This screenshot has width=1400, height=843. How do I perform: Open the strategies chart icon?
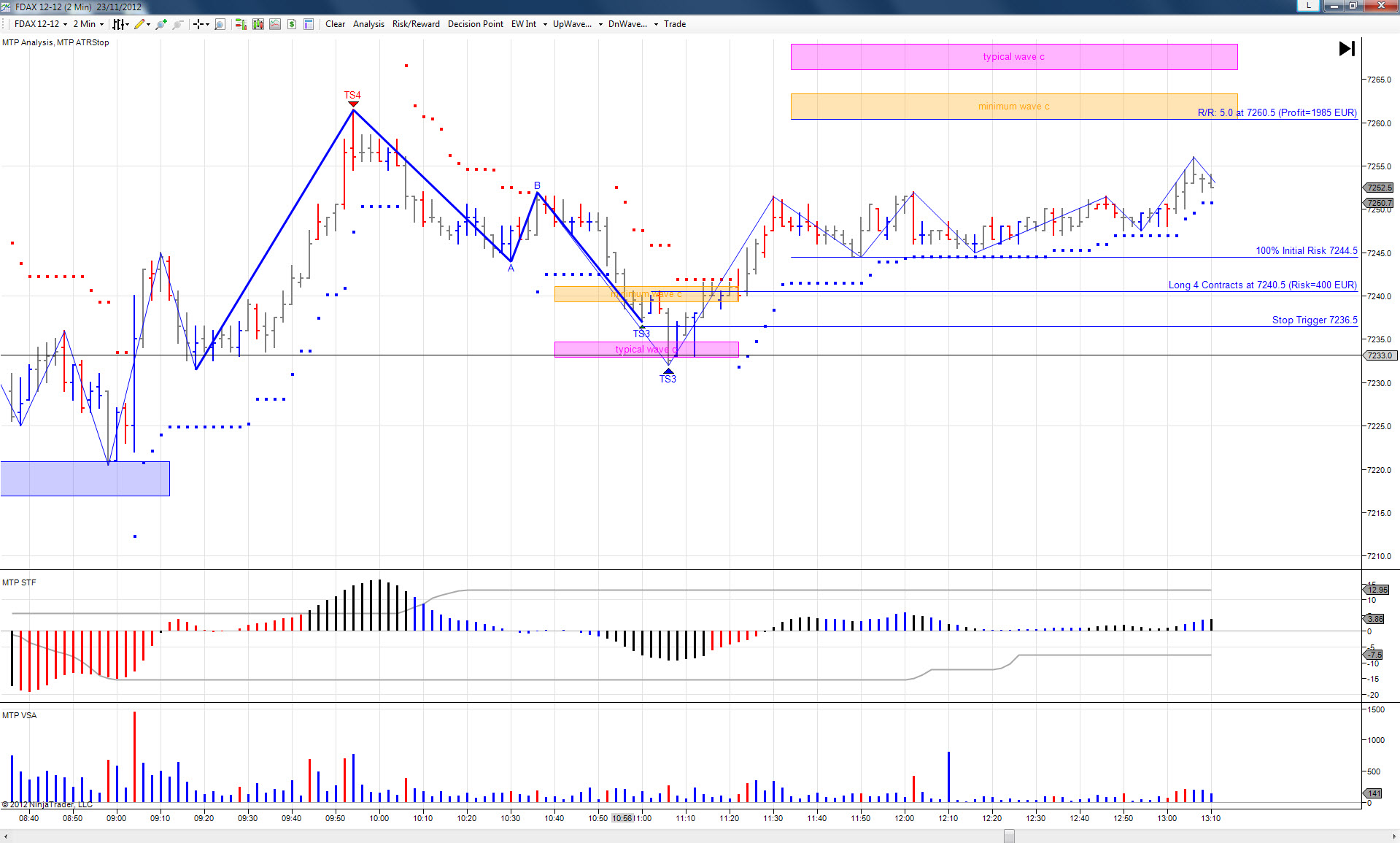(x=275, y=24)
